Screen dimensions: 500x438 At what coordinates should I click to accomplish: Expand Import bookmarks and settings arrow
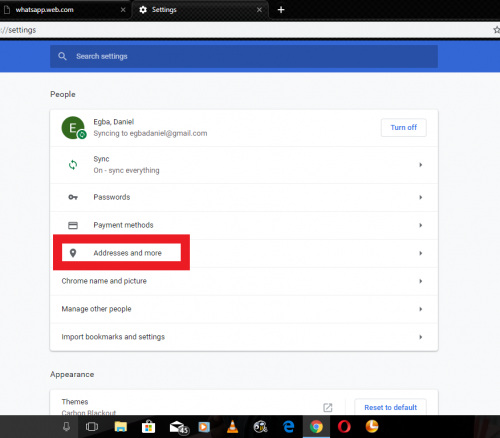[x=421, y=337]
